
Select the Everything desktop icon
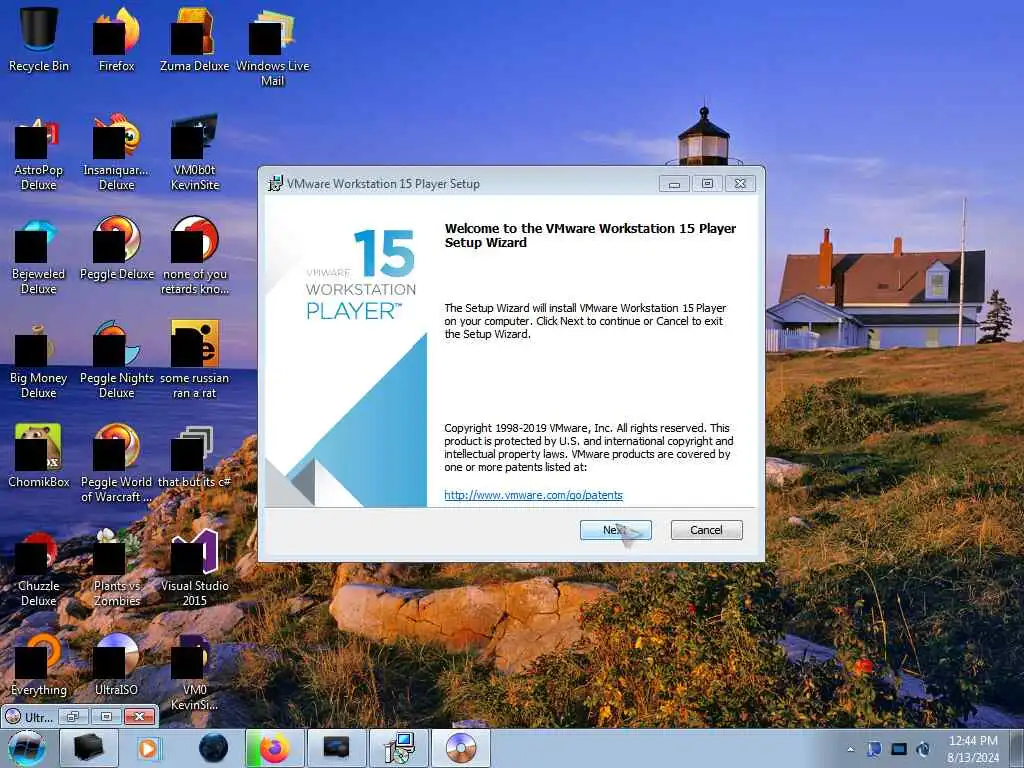click(39, 665)
